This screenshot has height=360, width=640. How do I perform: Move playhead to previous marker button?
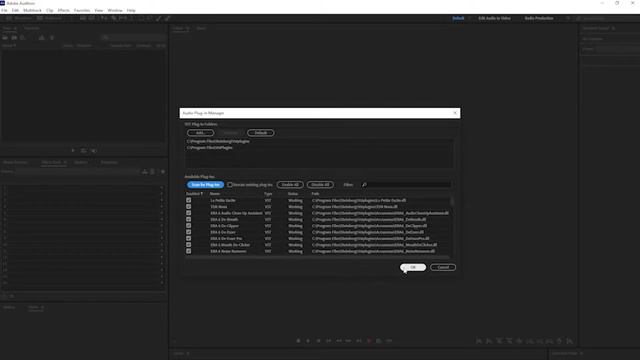click(329, 341)
